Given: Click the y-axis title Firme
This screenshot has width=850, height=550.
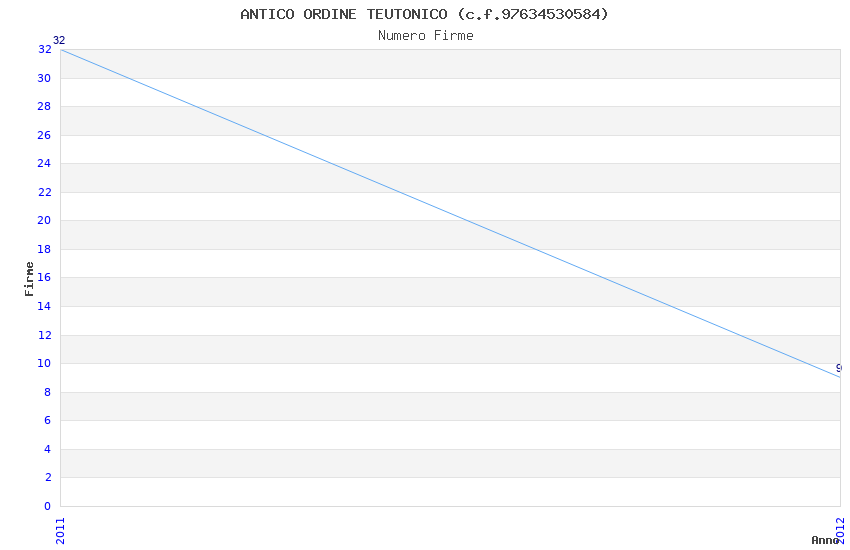Looking at the screenshot, I should (x=29, y=279).
